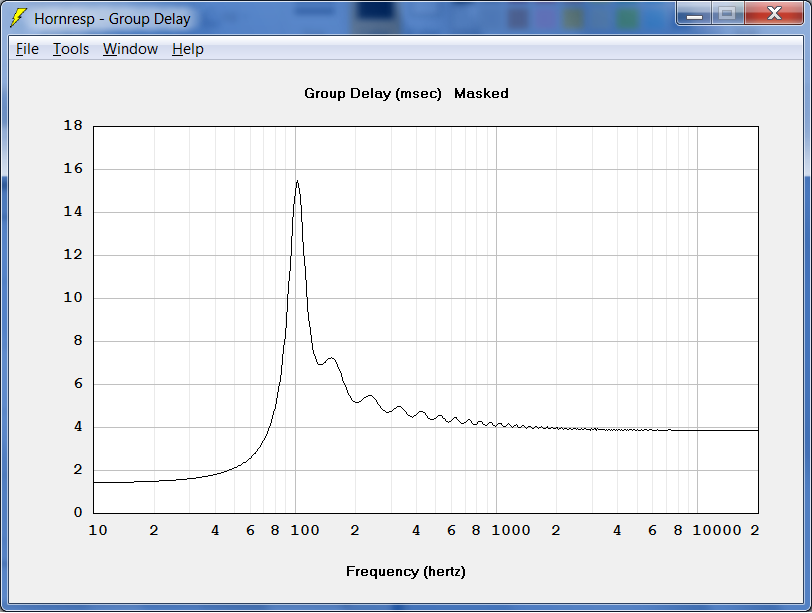This screenshot has height=613, width=812.
Task: Maximize the Hornresp window
Action: pos(728,14)
